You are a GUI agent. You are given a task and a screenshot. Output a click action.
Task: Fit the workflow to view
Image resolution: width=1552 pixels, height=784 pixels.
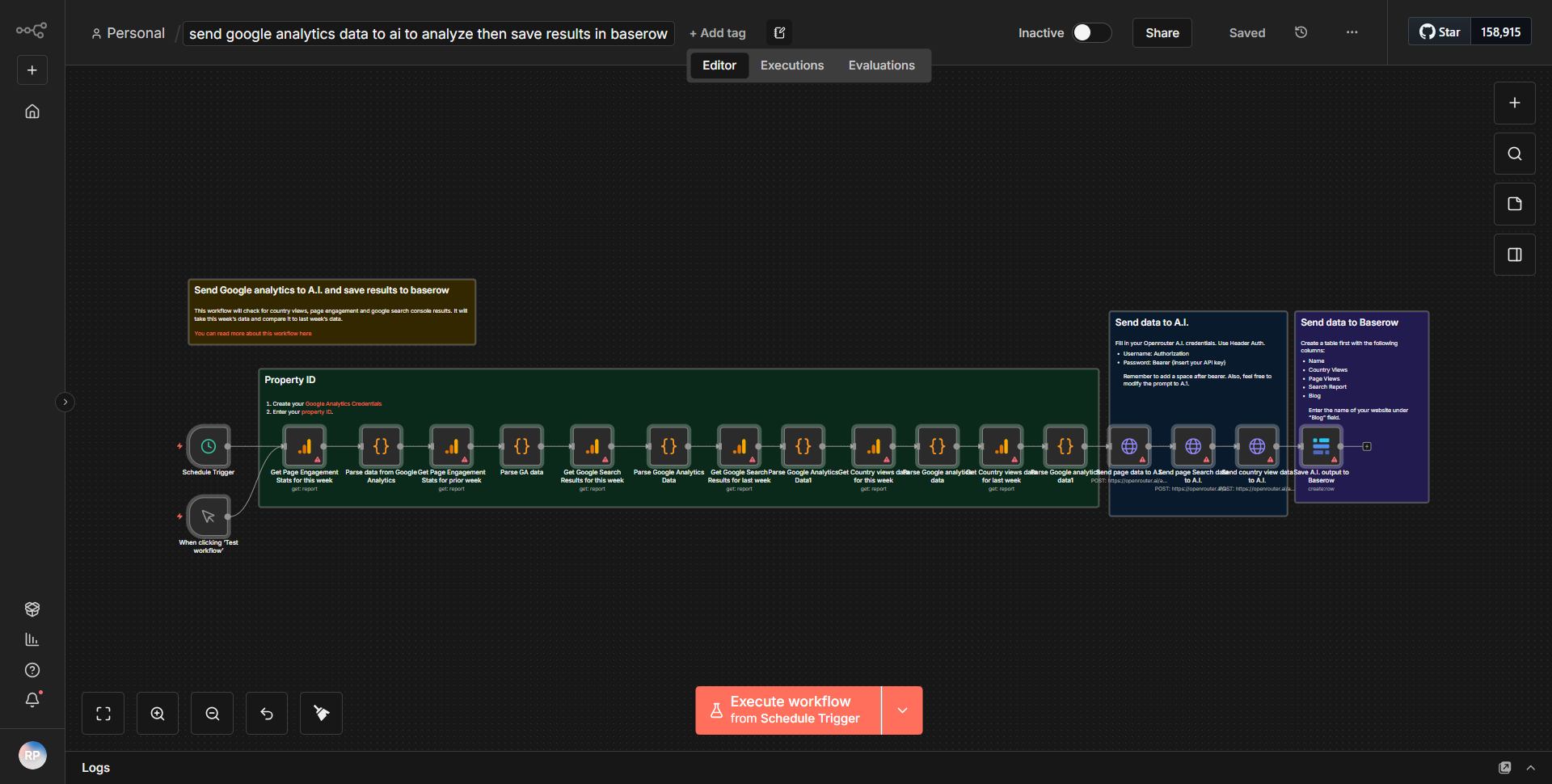click(x=103, y=714)
